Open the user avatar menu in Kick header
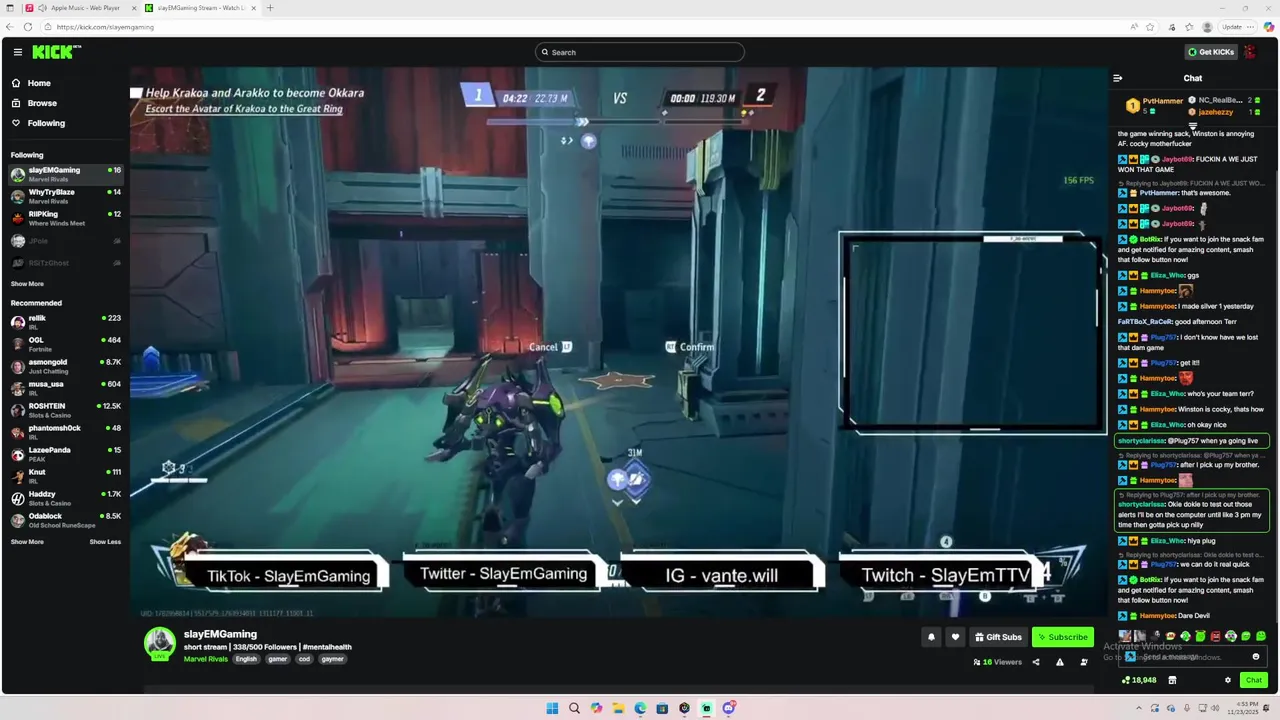1280x720 pixels. [x=1250, y=52]
